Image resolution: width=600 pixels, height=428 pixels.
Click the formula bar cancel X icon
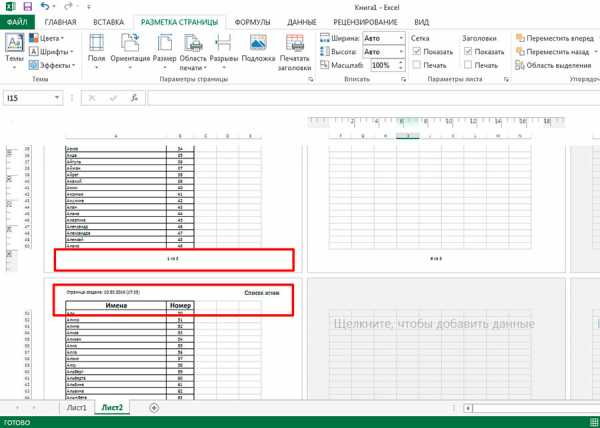point(92,98)
